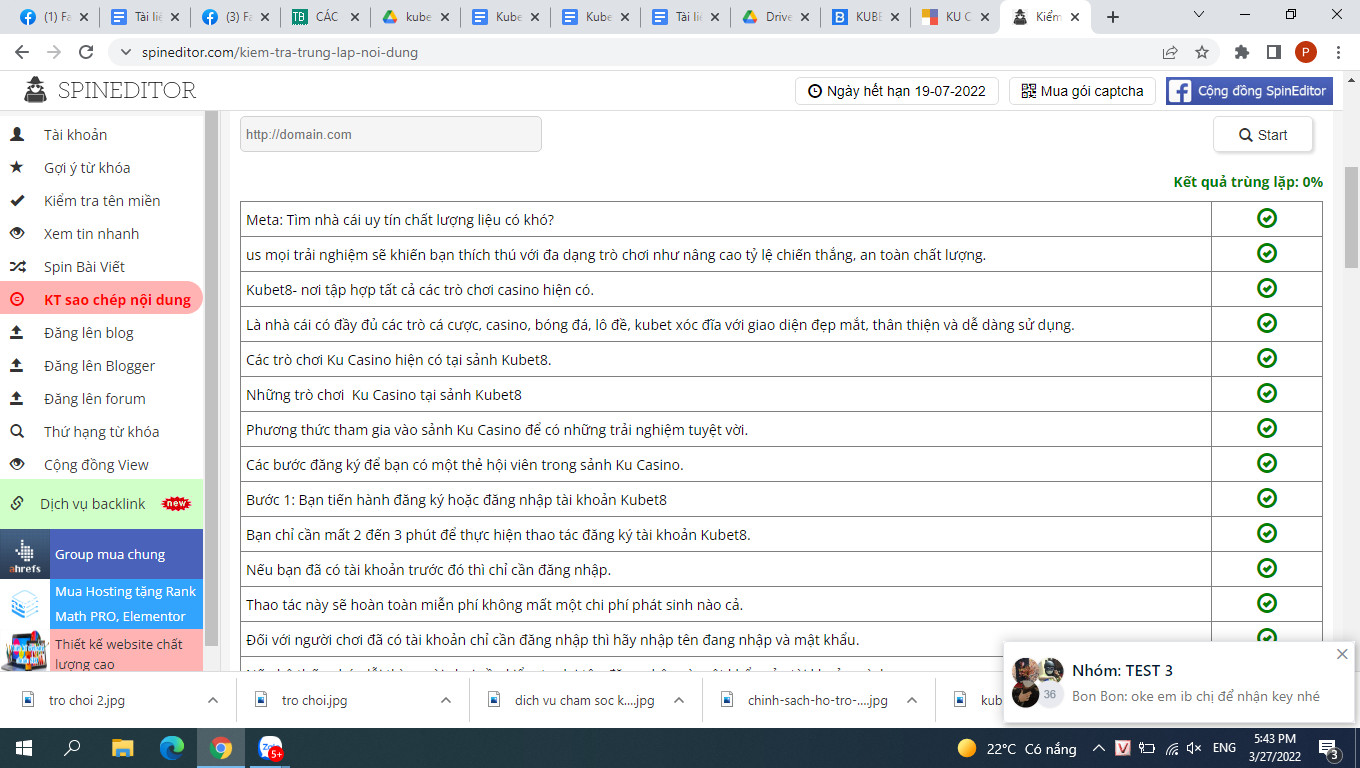1360x768 pixels.
Task: Expand options for tro choi.jpg download
Action: coord(446,700)
